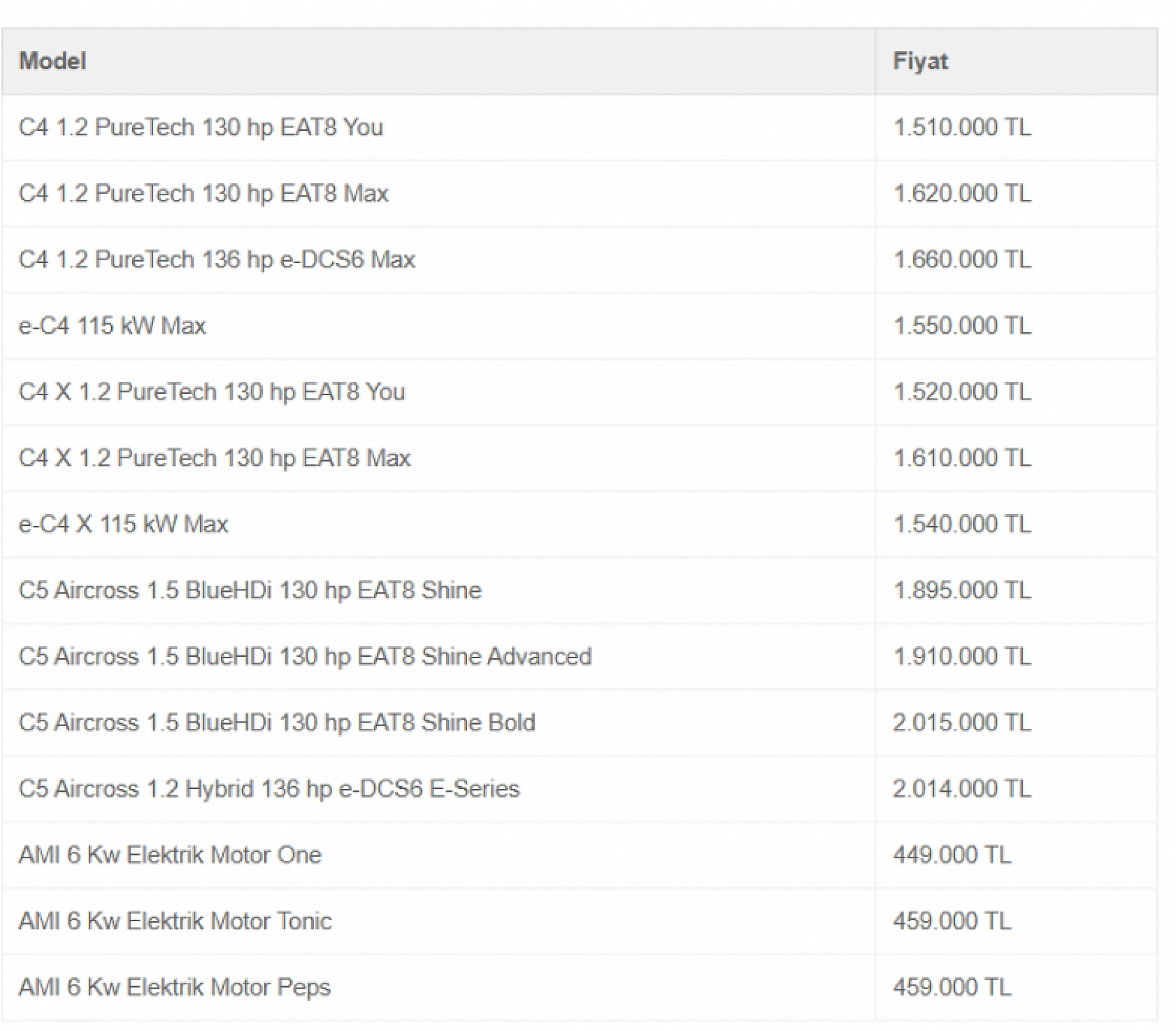The height and width of the screenshot is (1031, 1176).
Task: Select C5 Aircross BlueHDi EAT8 Shine Advanced
Action: (305, 656)
